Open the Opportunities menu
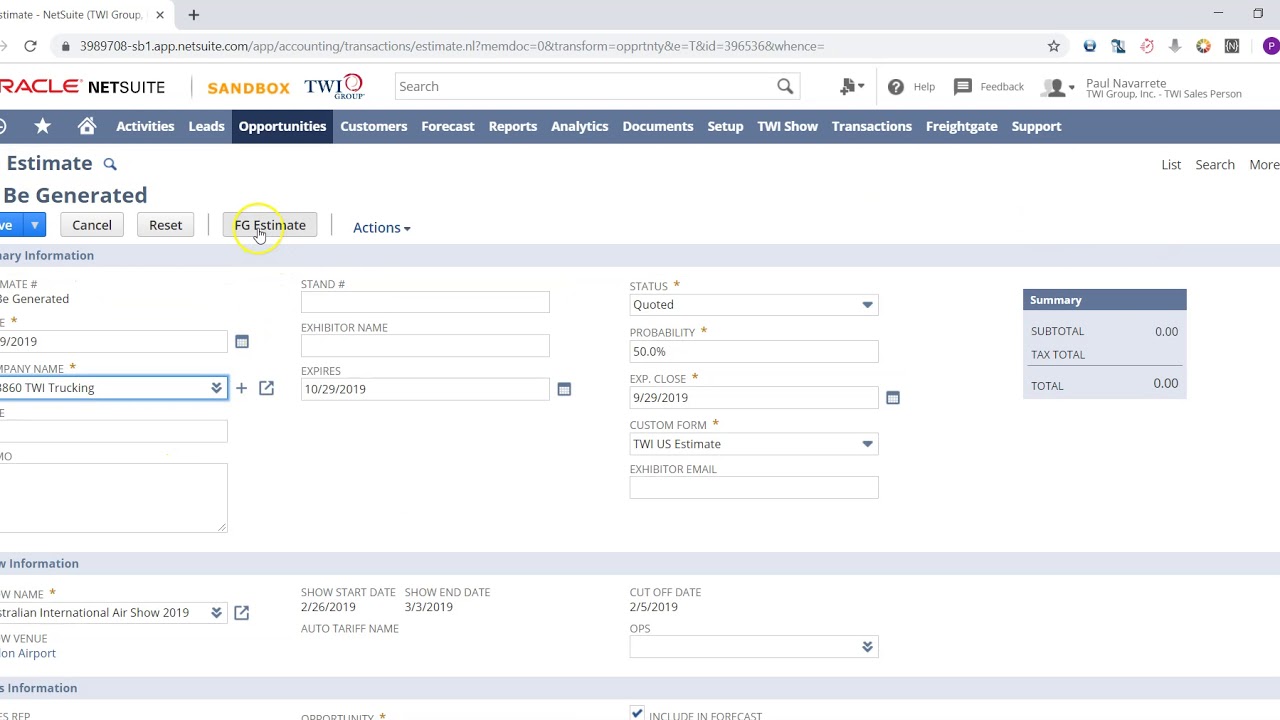1280x720 pixels. (x=282, y=126)
